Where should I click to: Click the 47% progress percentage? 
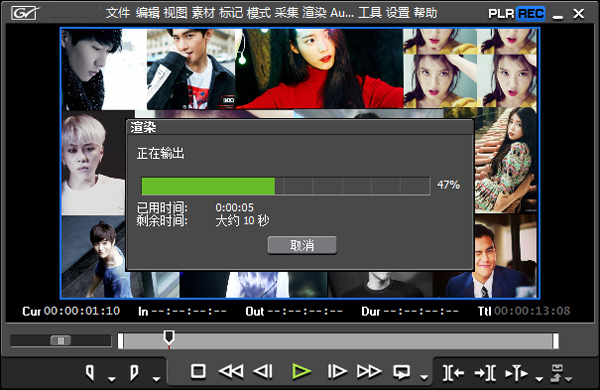point(448,185)
